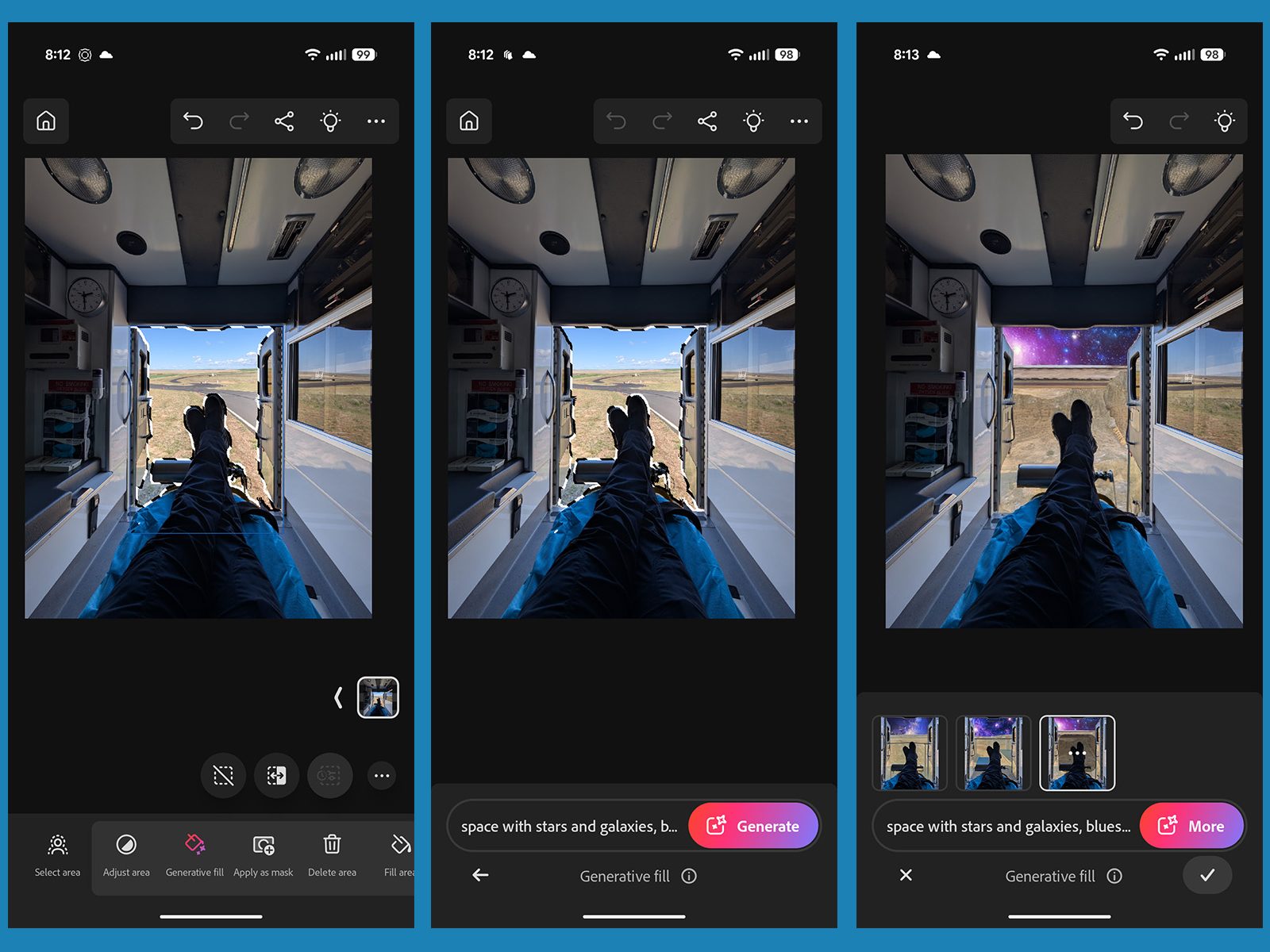
Task: Tap the prompt field beside the More button
Action: click(x=1007, y=826)
